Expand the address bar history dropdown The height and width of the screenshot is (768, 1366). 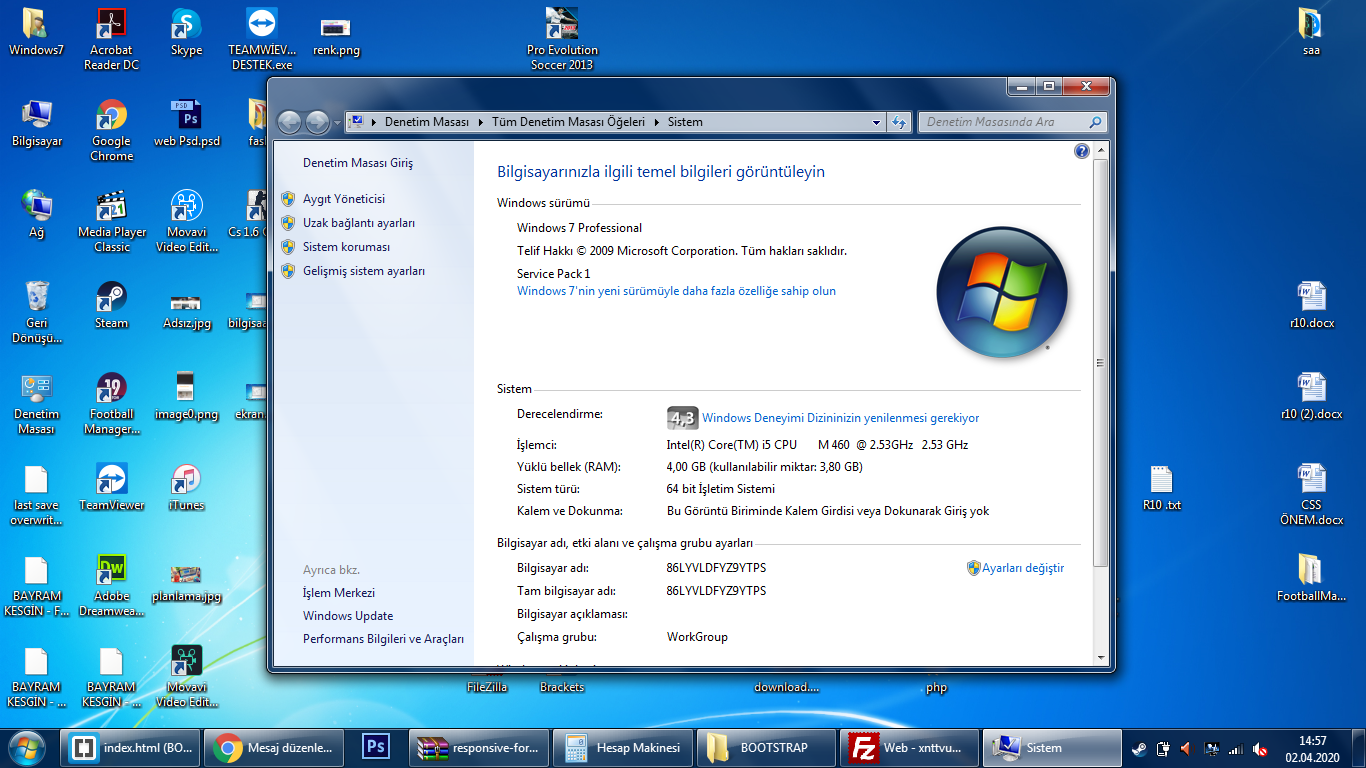coord(876,123)
